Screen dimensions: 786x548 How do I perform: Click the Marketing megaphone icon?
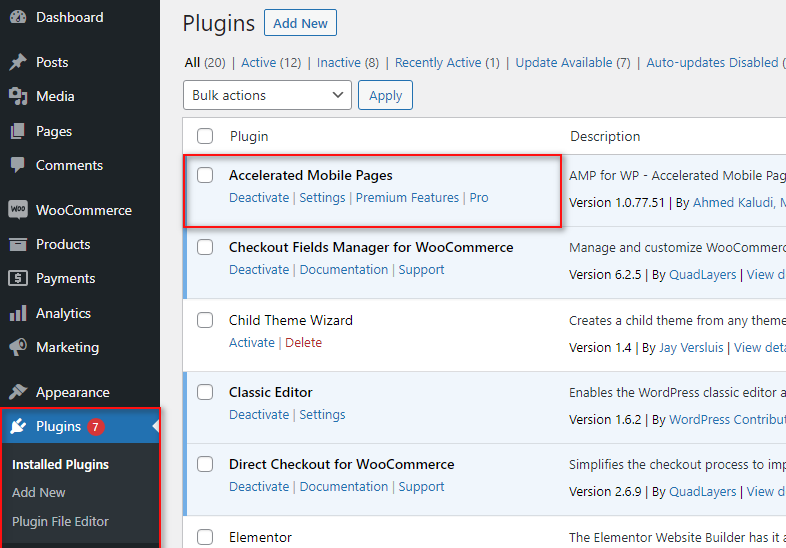point(18,347)
